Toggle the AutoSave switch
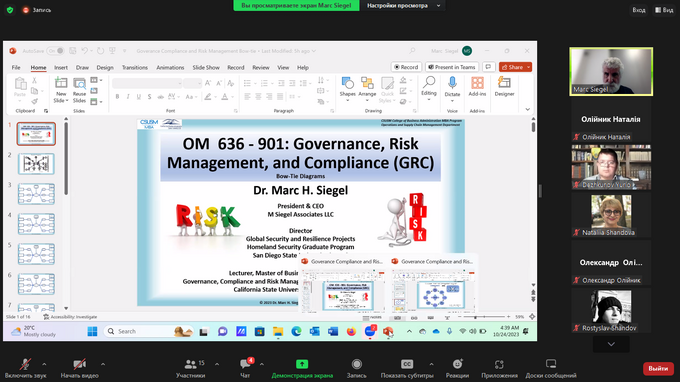 pos(56,51)
